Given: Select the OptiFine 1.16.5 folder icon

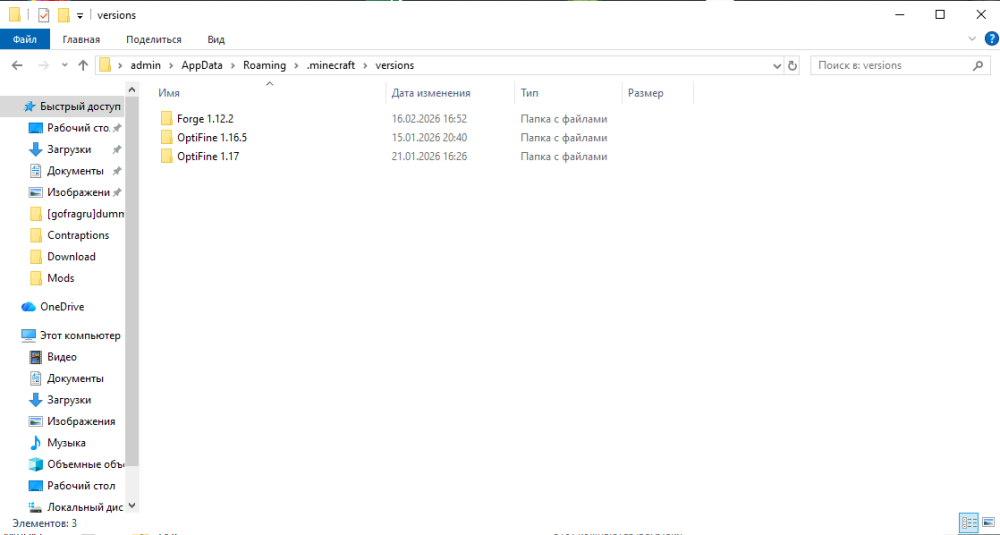Looking at the screenshot, I should 166,137.
